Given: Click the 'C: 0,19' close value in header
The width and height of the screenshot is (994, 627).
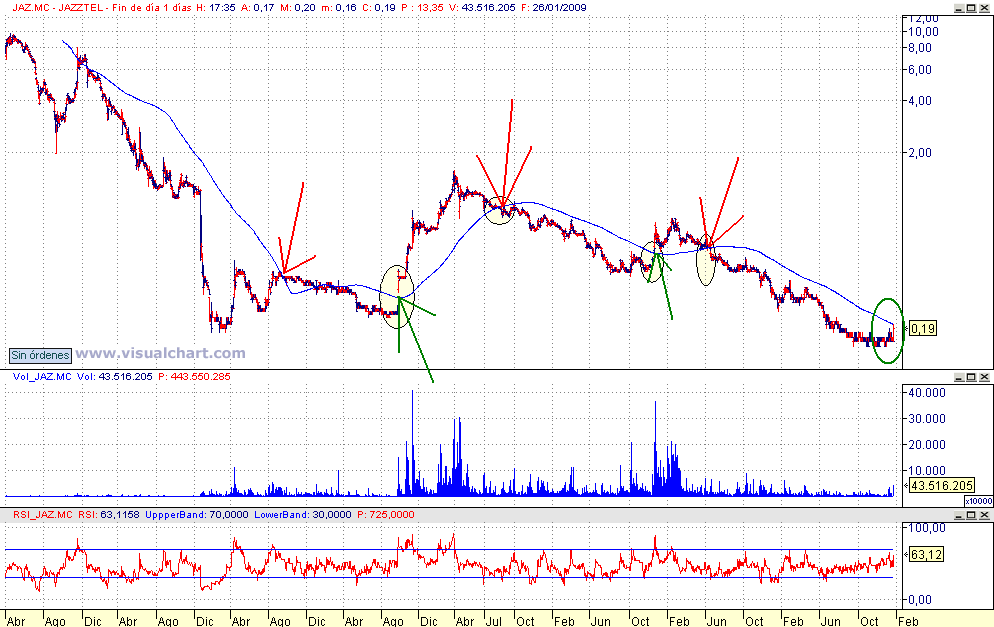Looking at the screenshot, I should (379, 8).
